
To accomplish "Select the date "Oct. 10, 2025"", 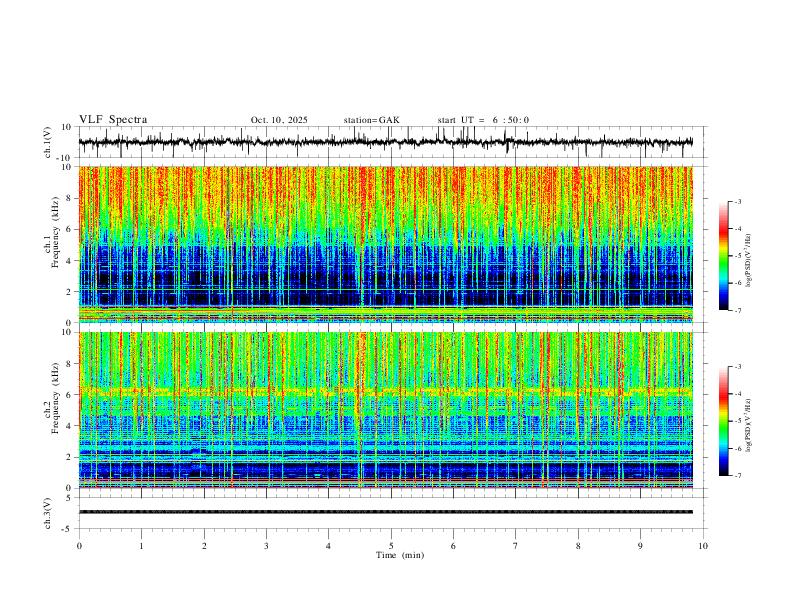I will point(279,120).
